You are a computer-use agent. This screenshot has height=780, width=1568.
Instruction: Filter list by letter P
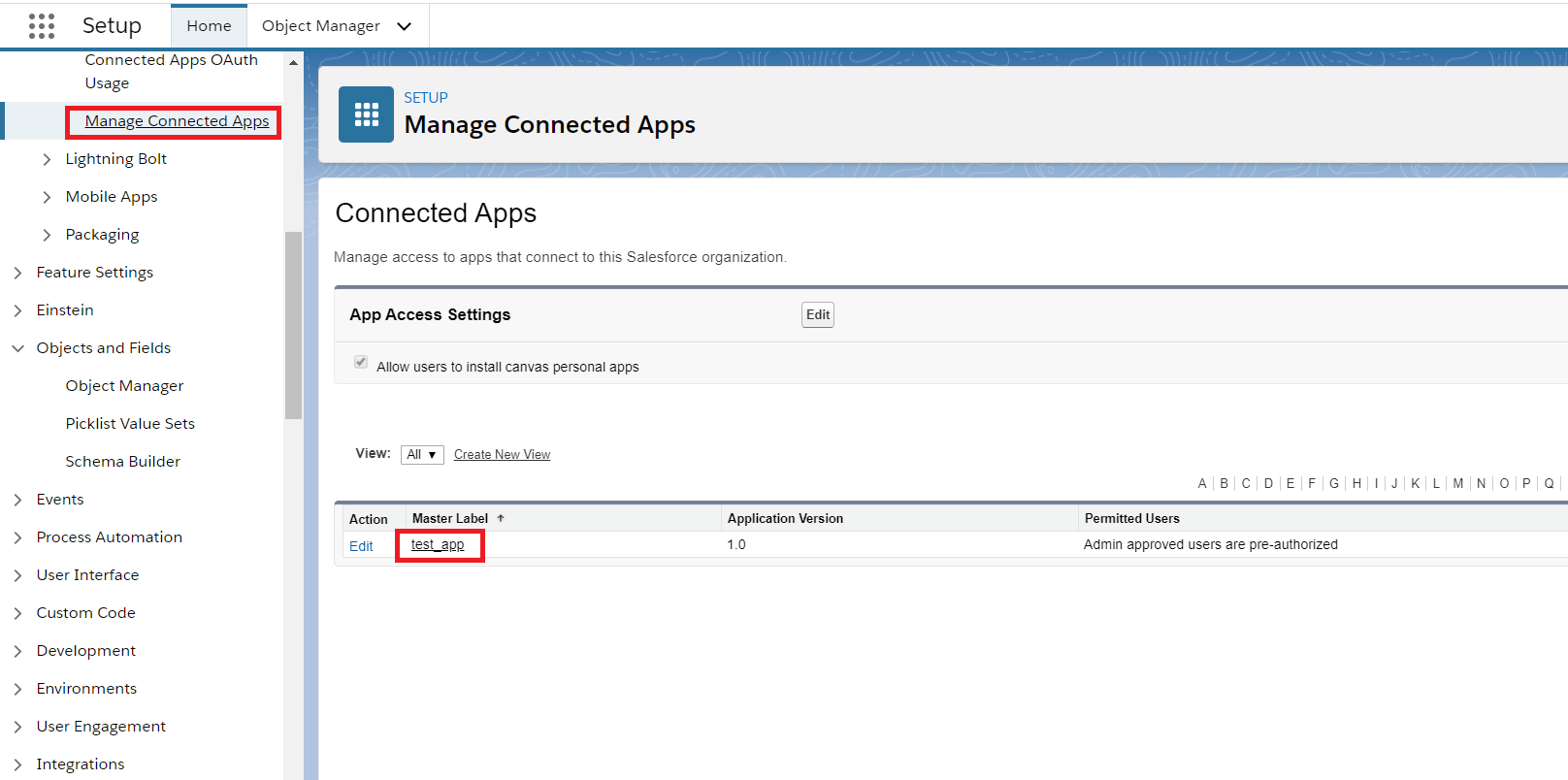click(x=1526, y=483)
